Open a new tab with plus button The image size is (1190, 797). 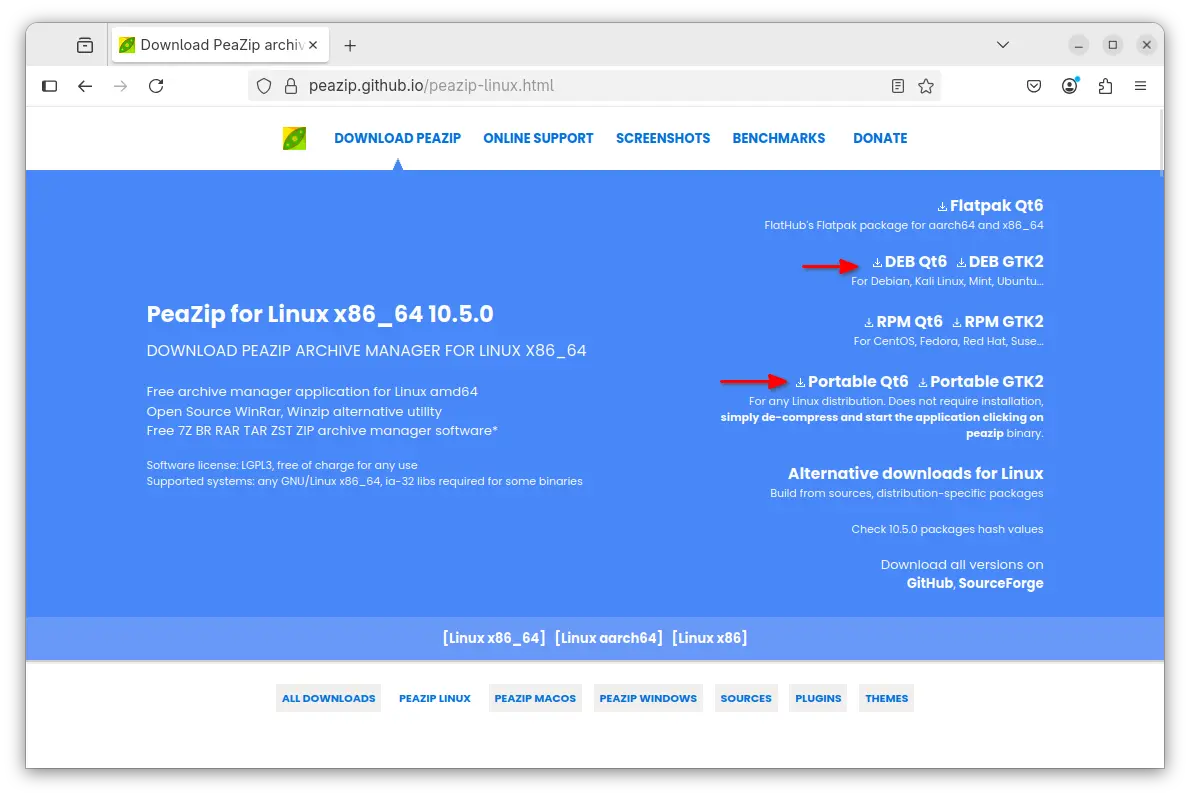point(350,46)
